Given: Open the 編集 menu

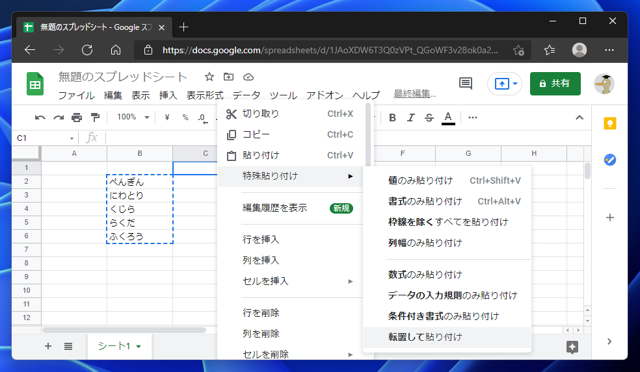Looking at the screenshot, I should pyautogui.click(x=113, y=95).
